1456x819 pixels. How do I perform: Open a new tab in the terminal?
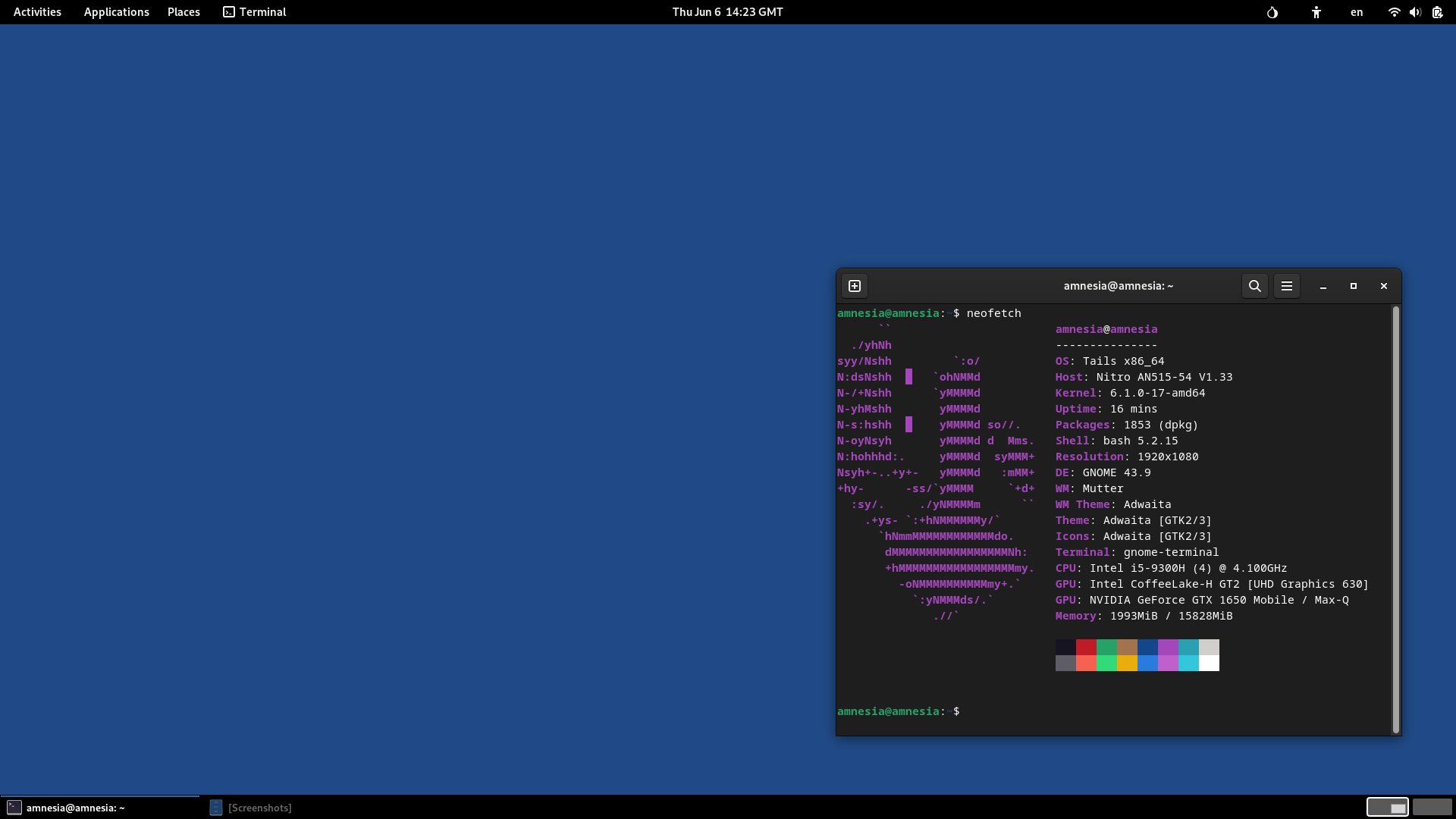pos(855,286)
